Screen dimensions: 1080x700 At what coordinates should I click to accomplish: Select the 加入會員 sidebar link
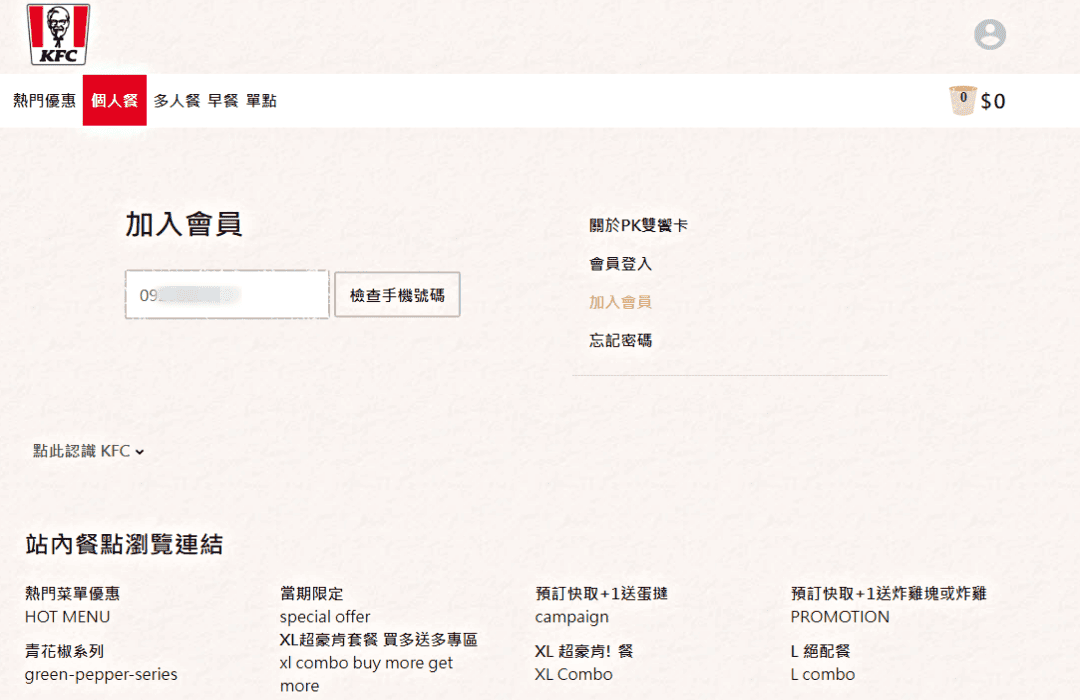point(620,302)
